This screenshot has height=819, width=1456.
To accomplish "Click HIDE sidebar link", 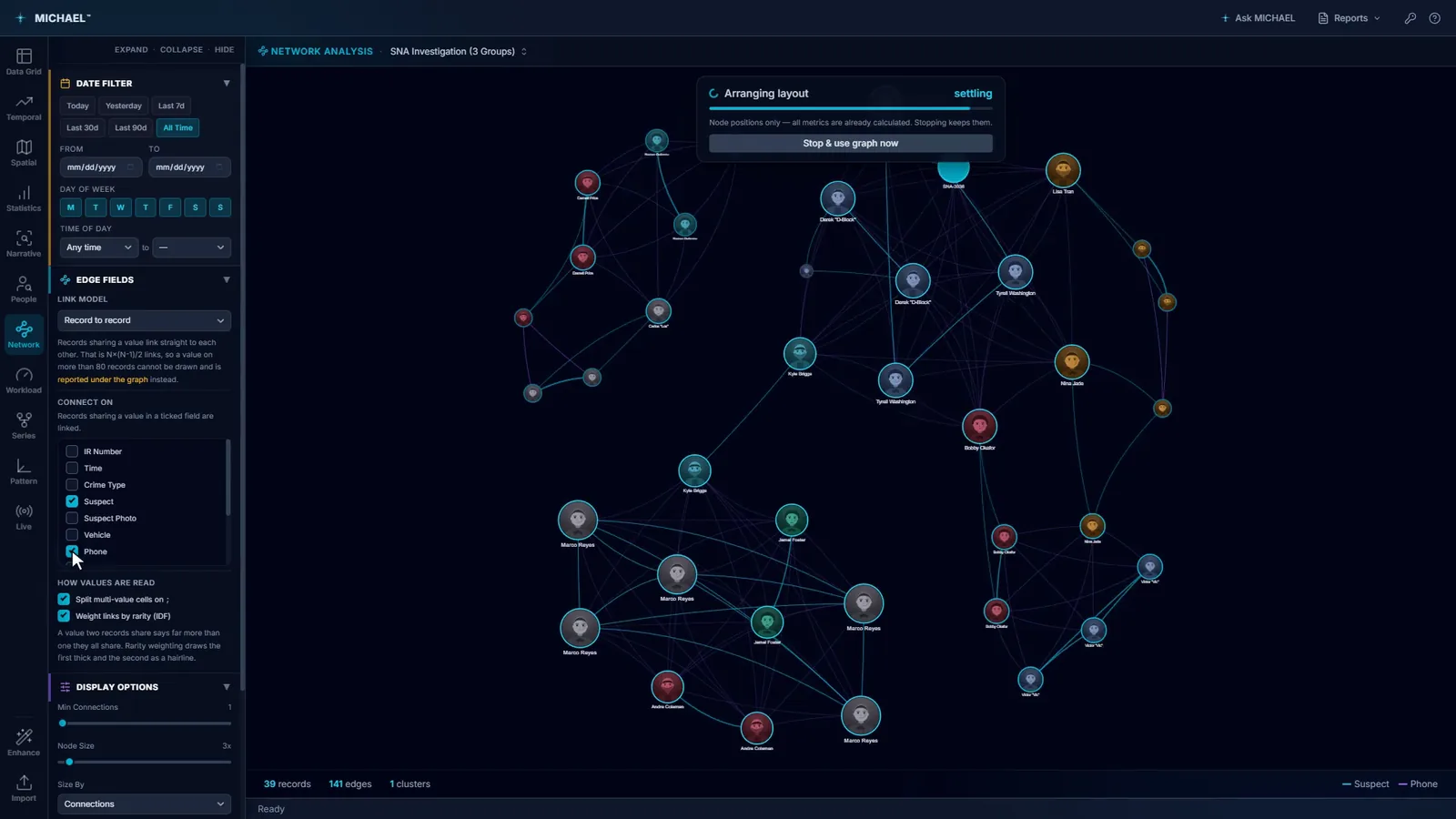I will [224, 50].
